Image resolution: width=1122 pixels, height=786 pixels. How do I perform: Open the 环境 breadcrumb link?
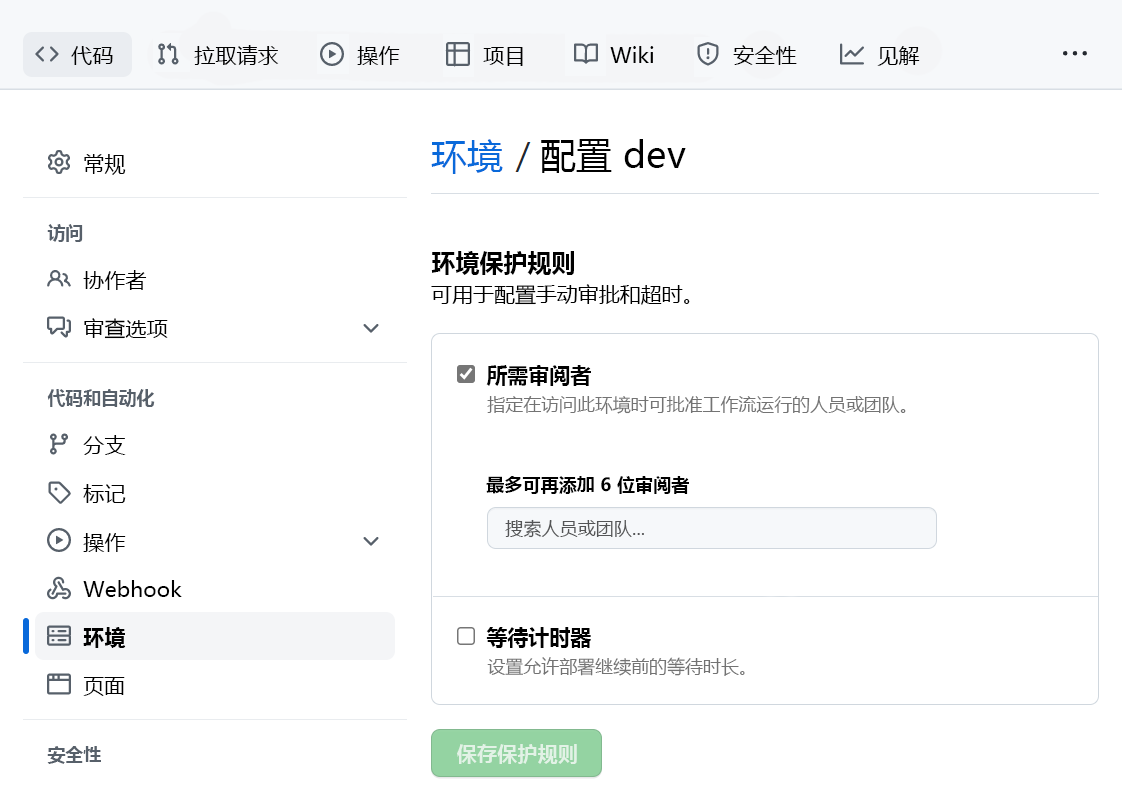click(466, 155)
